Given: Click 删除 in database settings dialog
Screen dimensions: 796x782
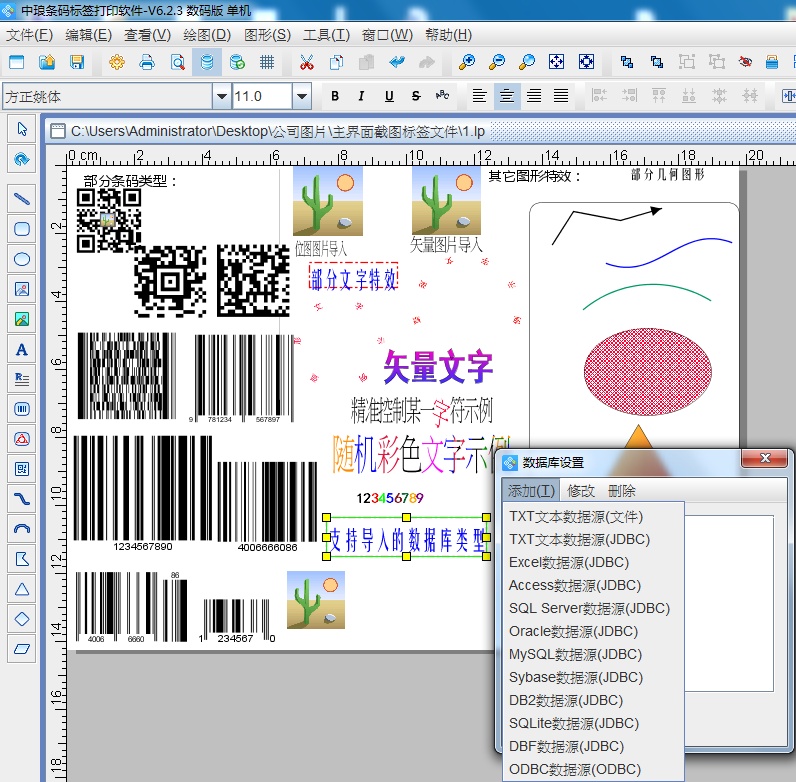Looking at the screenshot, I should (622, 491).
